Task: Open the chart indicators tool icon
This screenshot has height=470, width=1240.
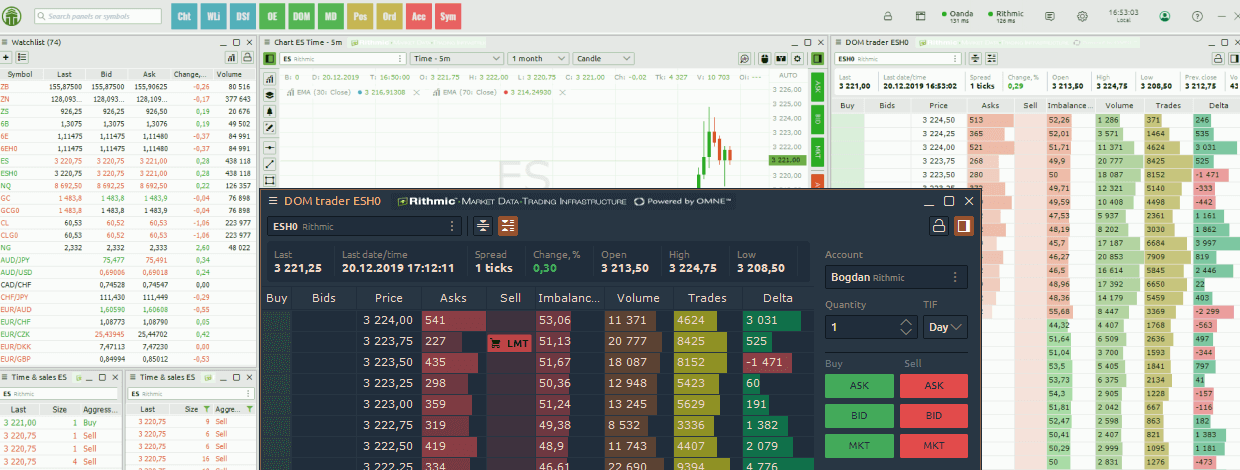Action: tap(270, 77)
